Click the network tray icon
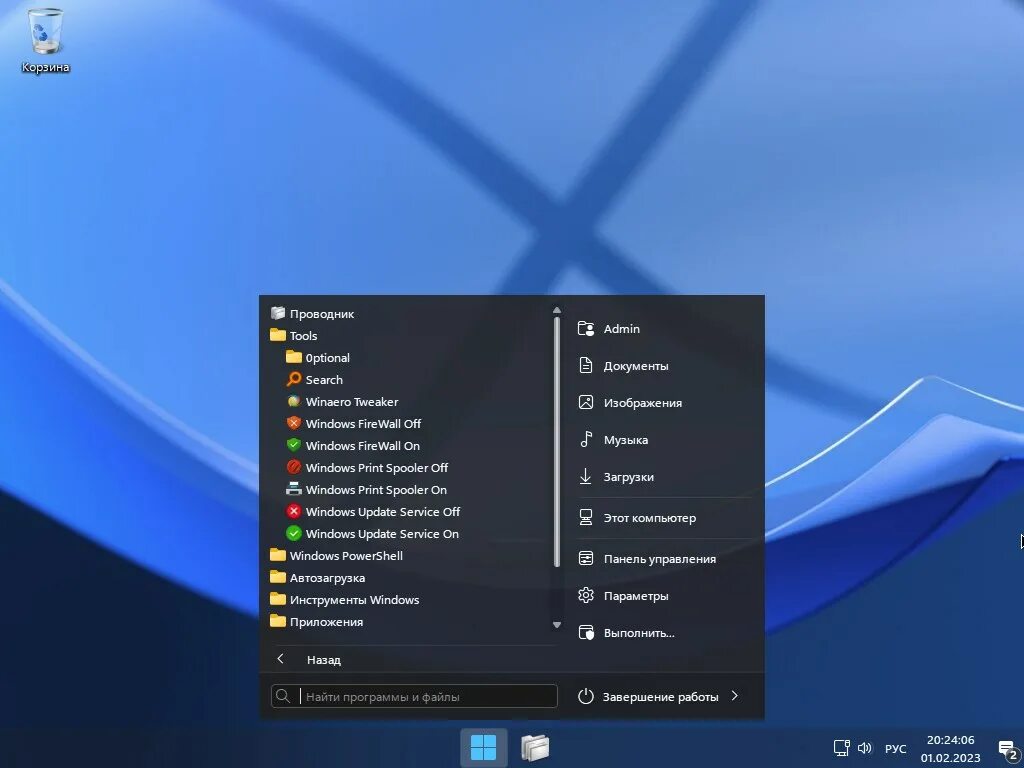 coord(841,748)
